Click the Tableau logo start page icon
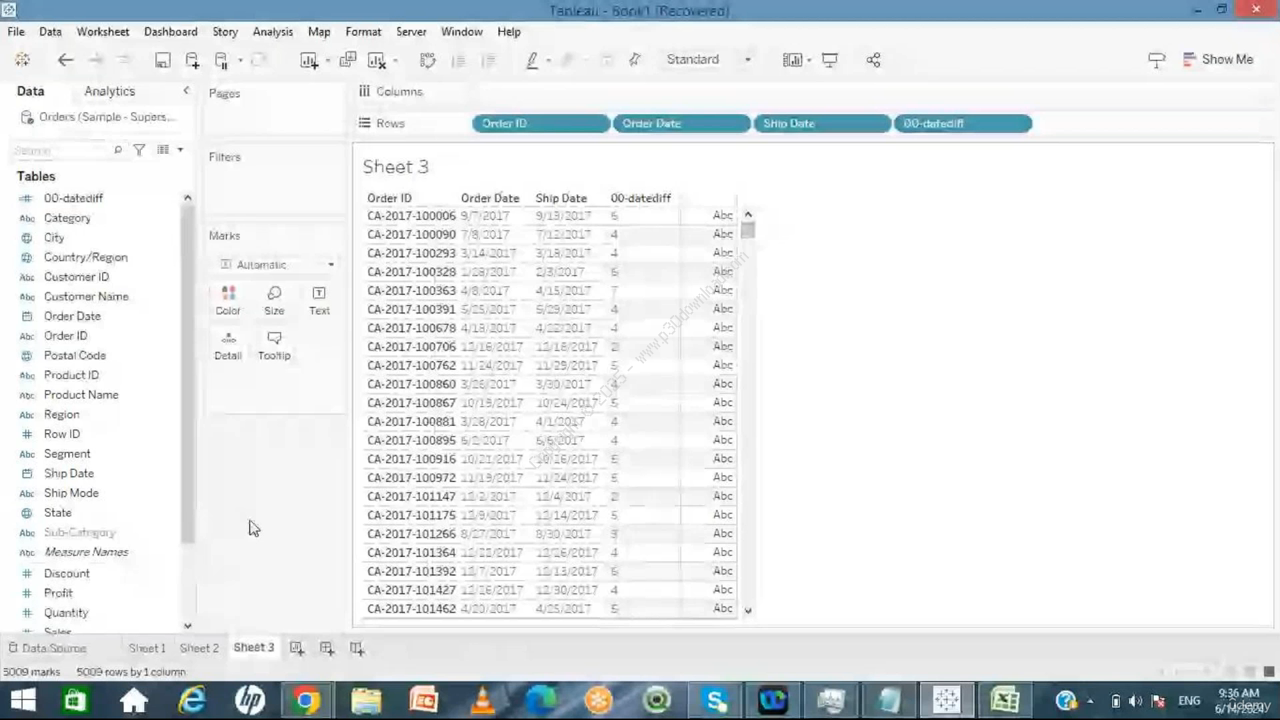 point(22,60)
